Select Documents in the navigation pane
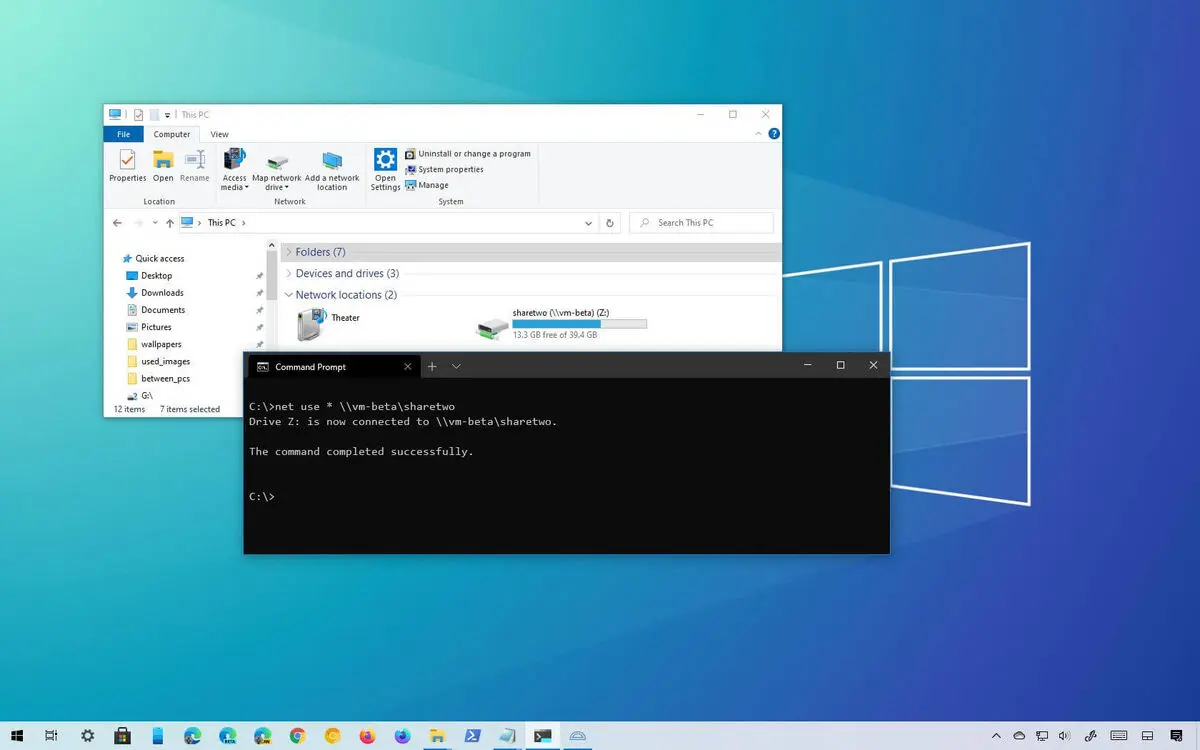 (x=155, y=310)
